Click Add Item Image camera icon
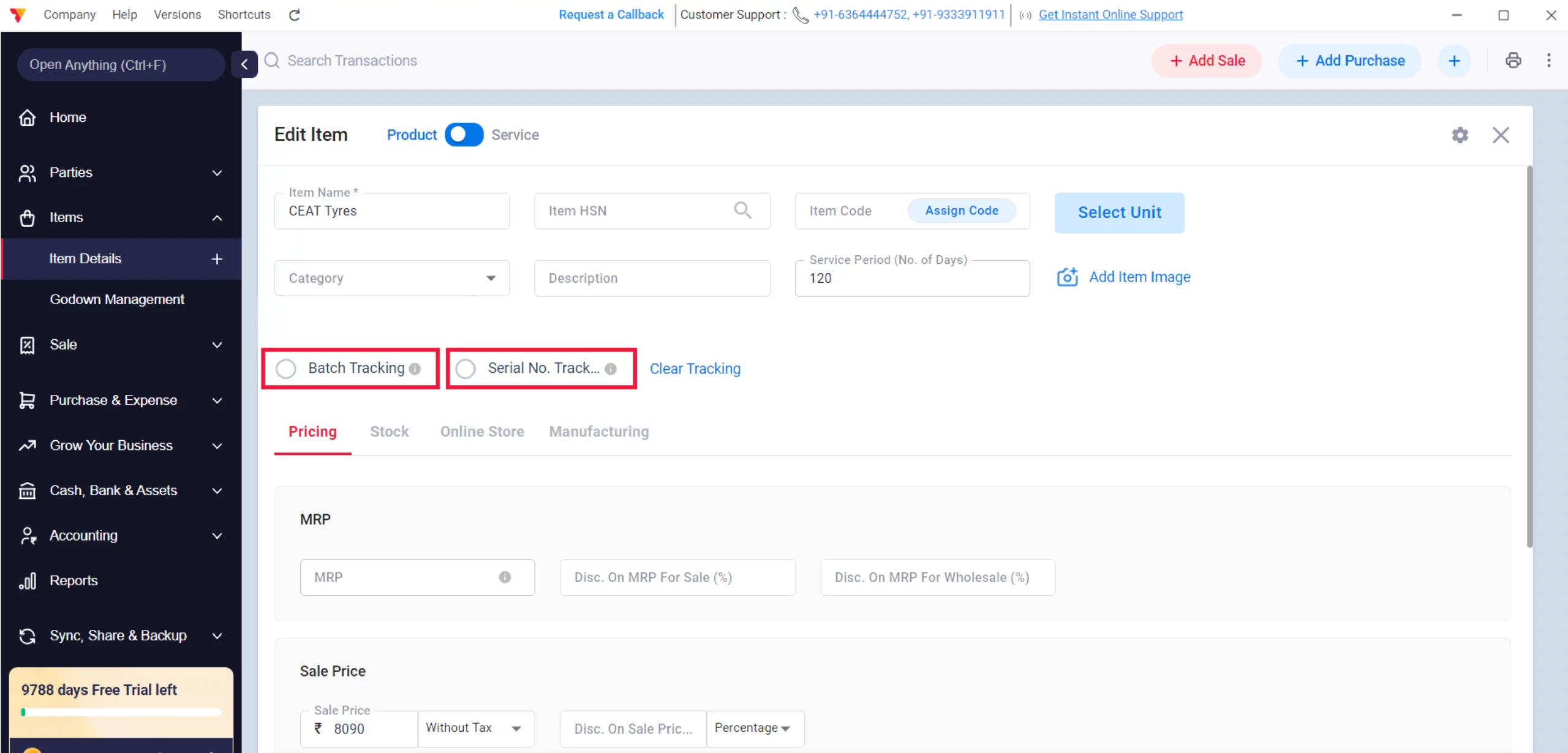This screenshot has height=753, width=1568. (1066, 276)
